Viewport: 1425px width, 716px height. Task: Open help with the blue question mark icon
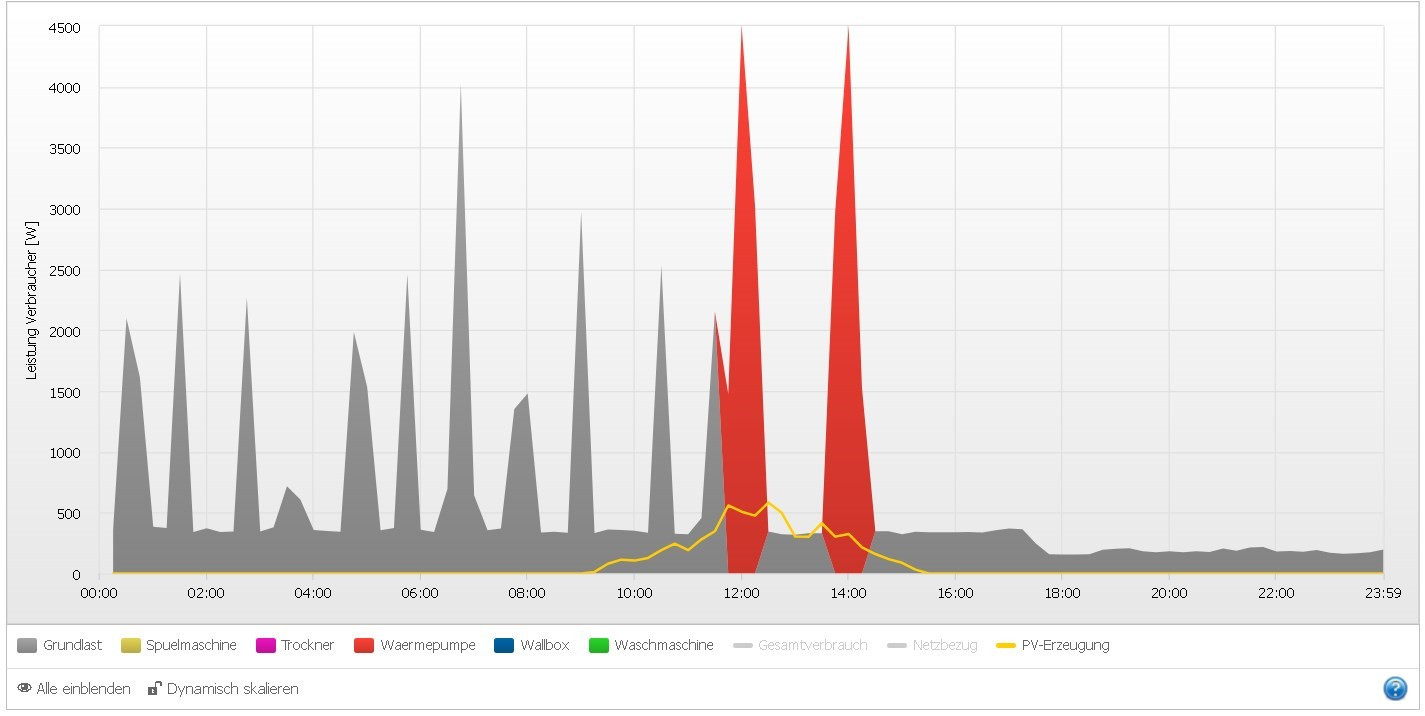click(1395, 688)
